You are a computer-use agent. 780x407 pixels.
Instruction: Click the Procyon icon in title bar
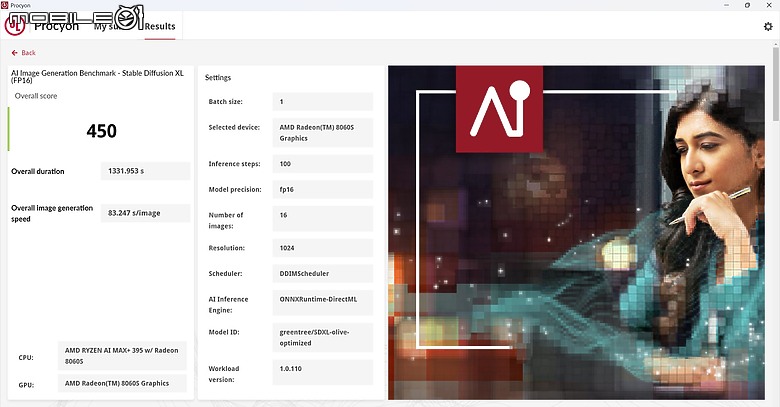4,5
